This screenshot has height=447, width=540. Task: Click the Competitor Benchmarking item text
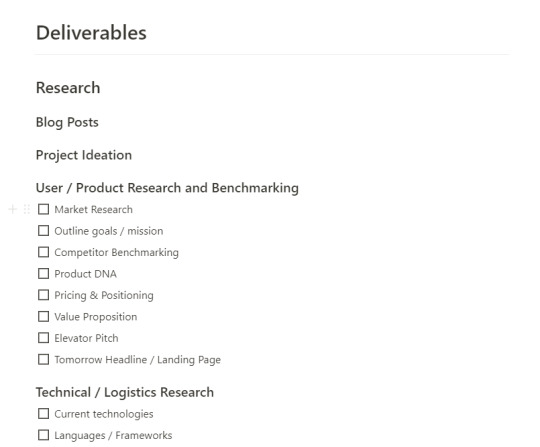116,252
